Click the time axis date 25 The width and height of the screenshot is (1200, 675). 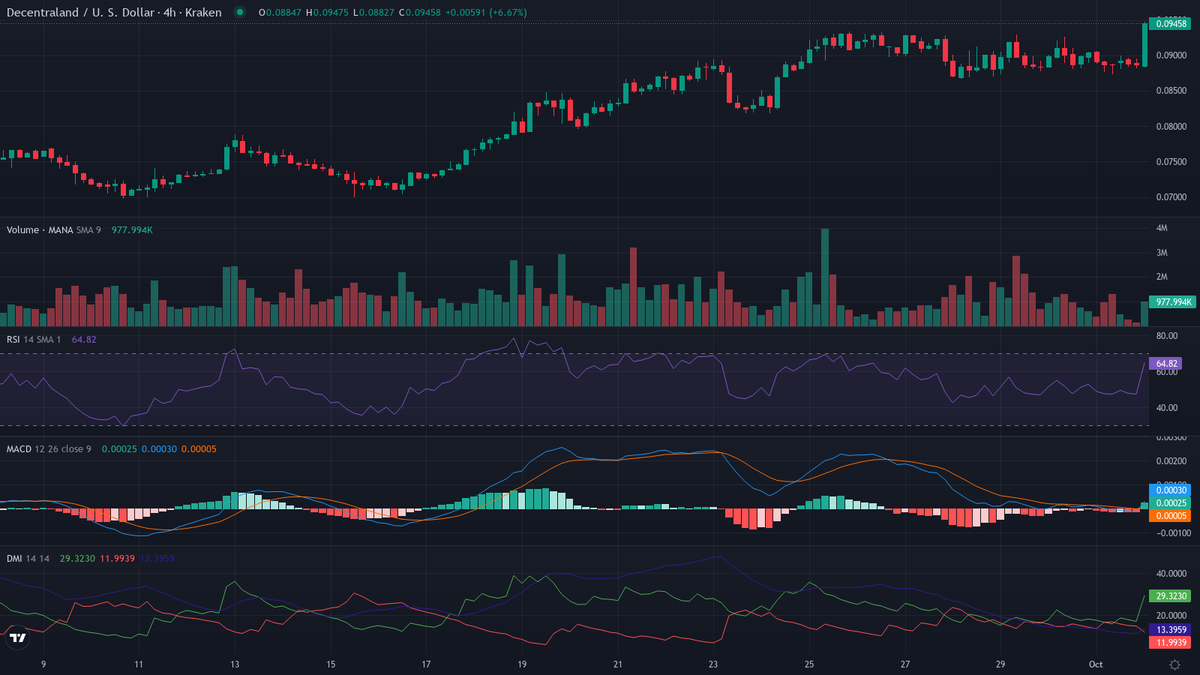coord(809,664)
